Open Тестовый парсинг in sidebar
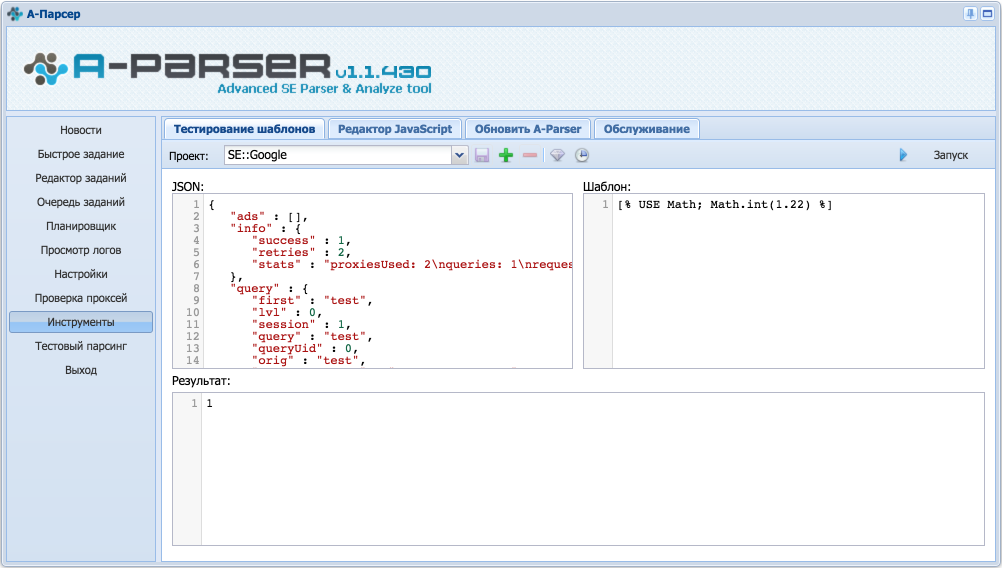The height and width of the screenshot is (568, 1002). click(x=81, y=346)
